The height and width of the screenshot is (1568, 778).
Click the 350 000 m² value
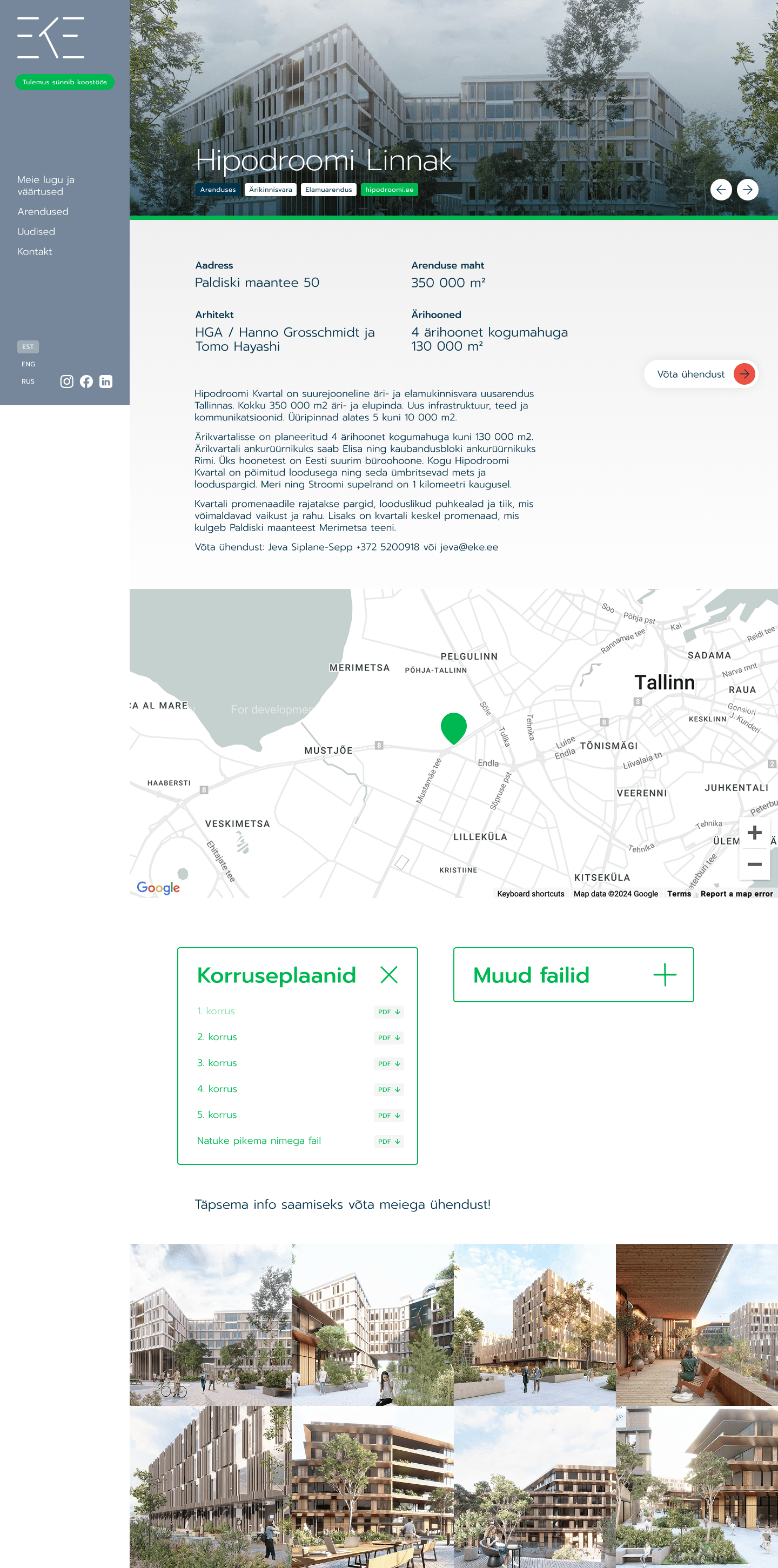tap(448, 283)
